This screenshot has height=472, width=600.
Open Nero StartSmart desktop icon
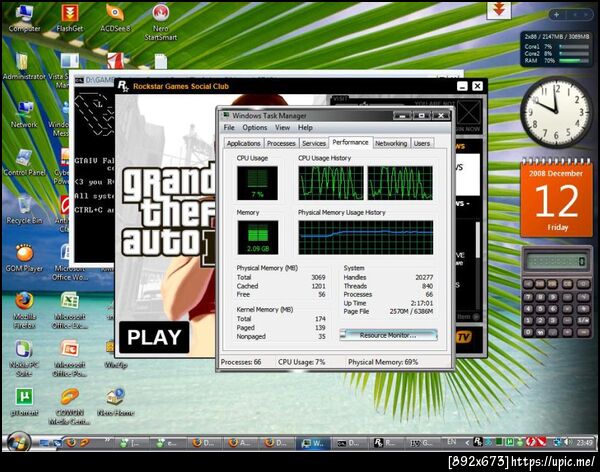coord(161,22)
